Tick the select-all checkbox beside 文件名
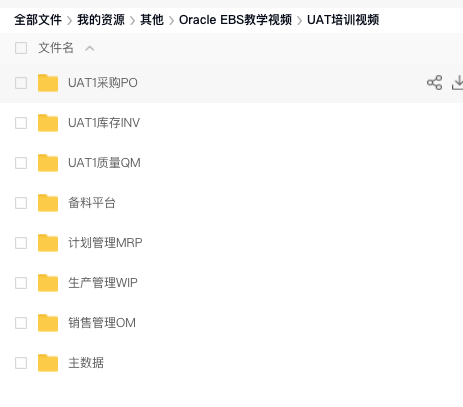The height and width of the screenshot is (407, 463). click(x=21, y=48)
